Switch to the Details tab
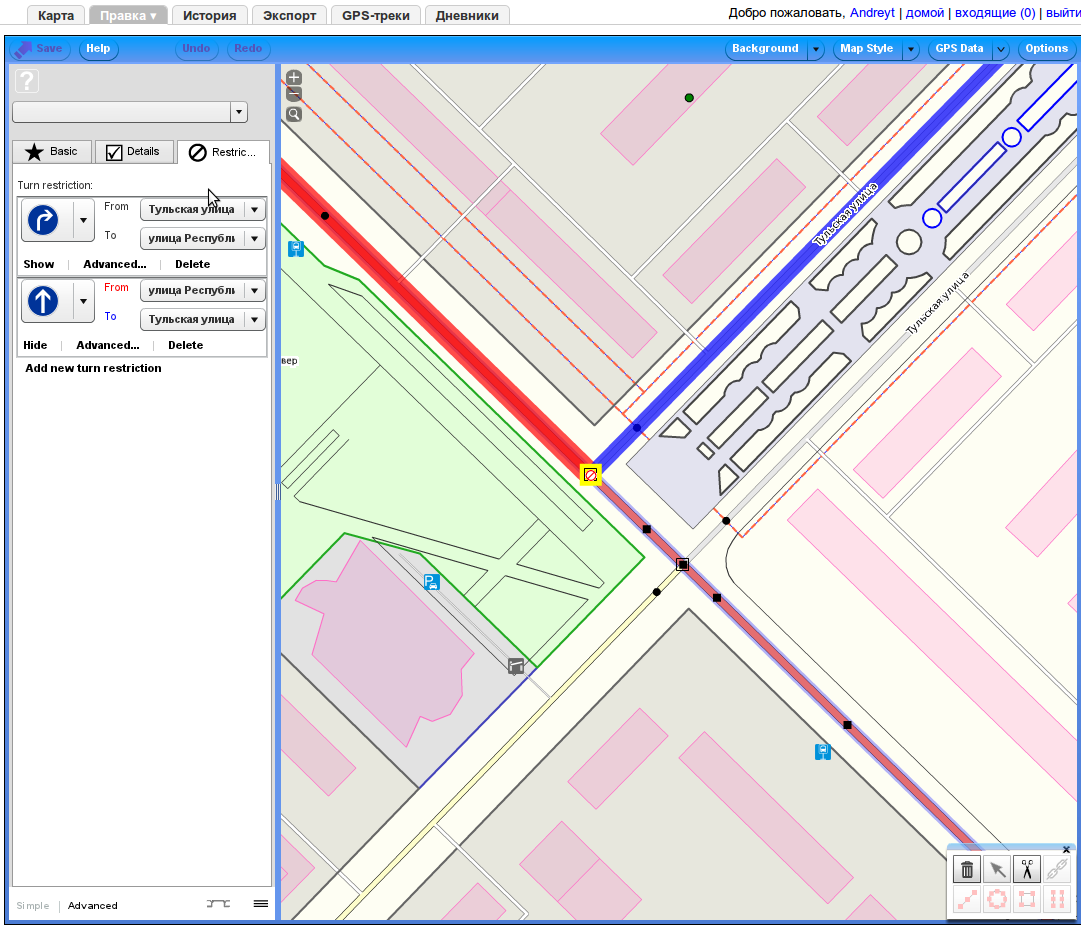This screenshot has height=930, width=1081. (x=133, y=152)
